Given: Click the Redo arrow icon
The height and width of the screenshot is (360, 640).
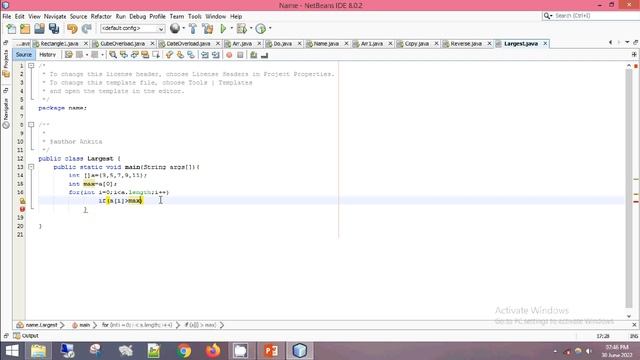Looking at the screenshot, I should click(87, 29).
